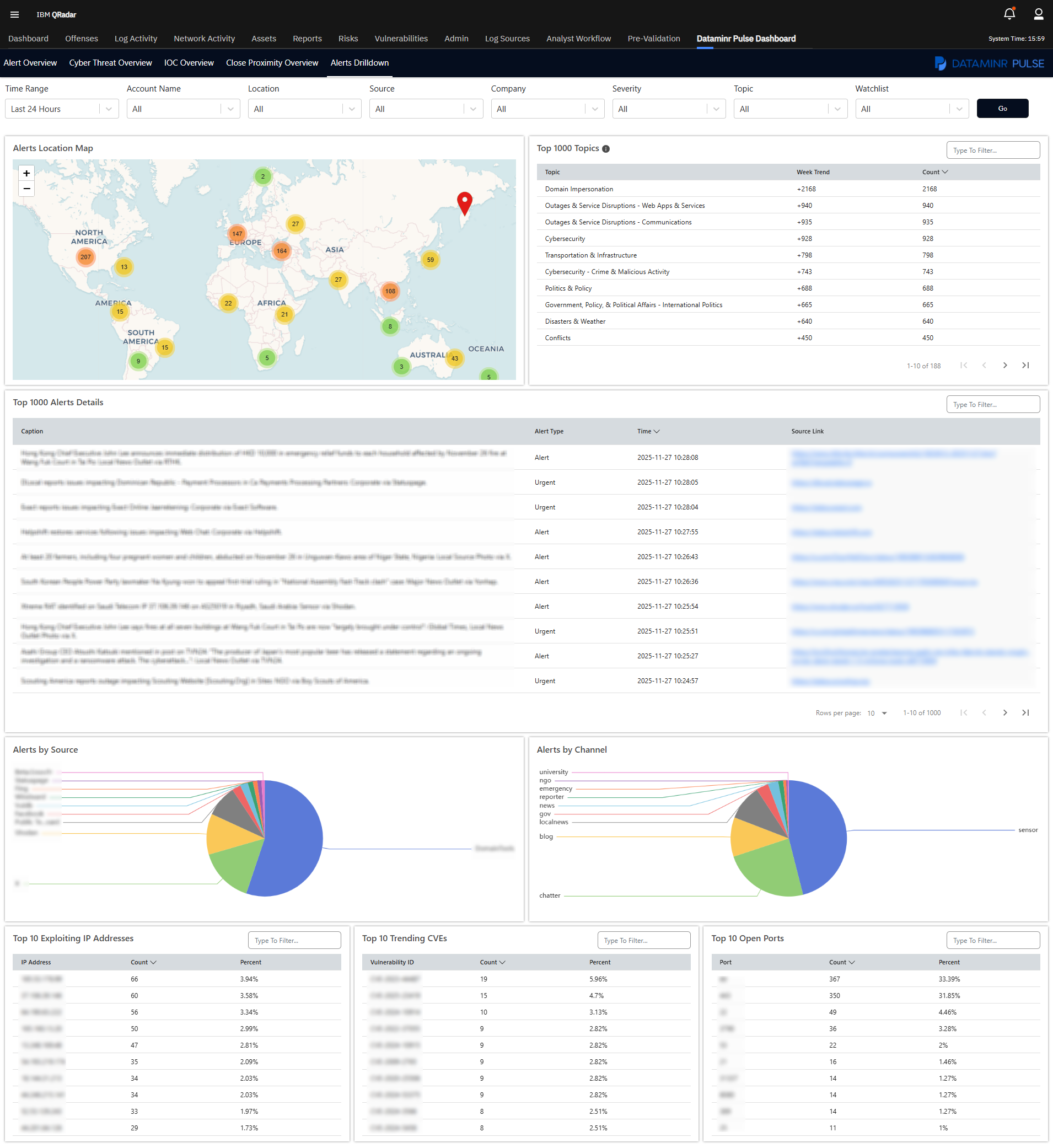The height and width of the screenshot is (1148, 1053).
Task: Open the Time Range dropdown
Action: 62,109
